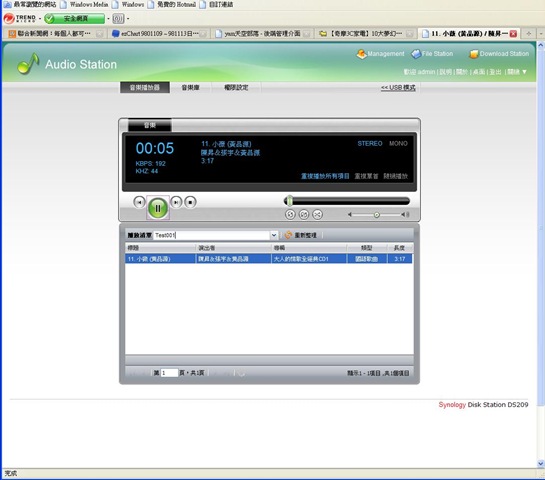
Task: Switch to the news site browser tab
Action: pos(56,34)
